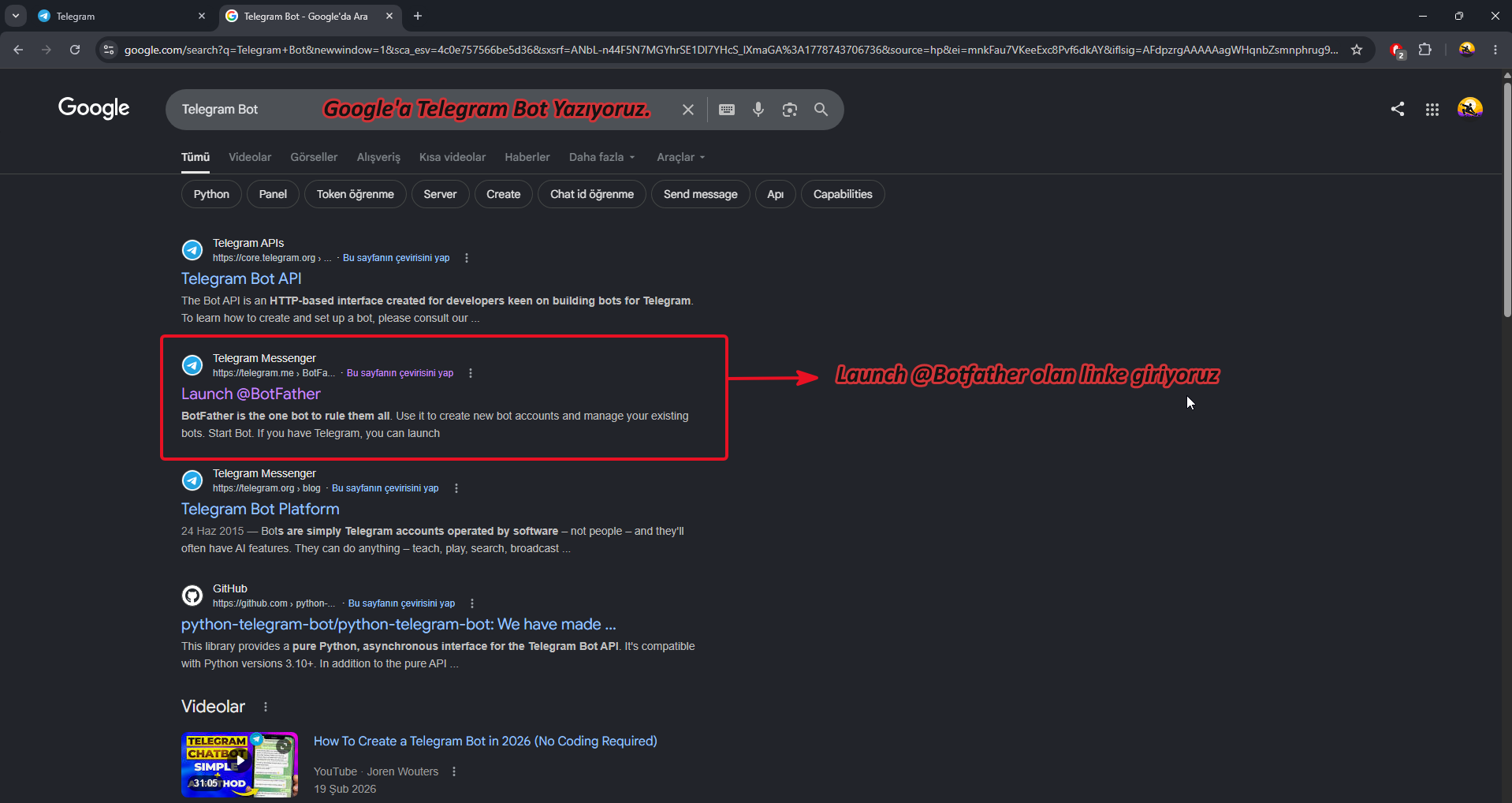Open Google apps grid
The height and width of the screenshot is (803, 1512).
point(1432,110)
